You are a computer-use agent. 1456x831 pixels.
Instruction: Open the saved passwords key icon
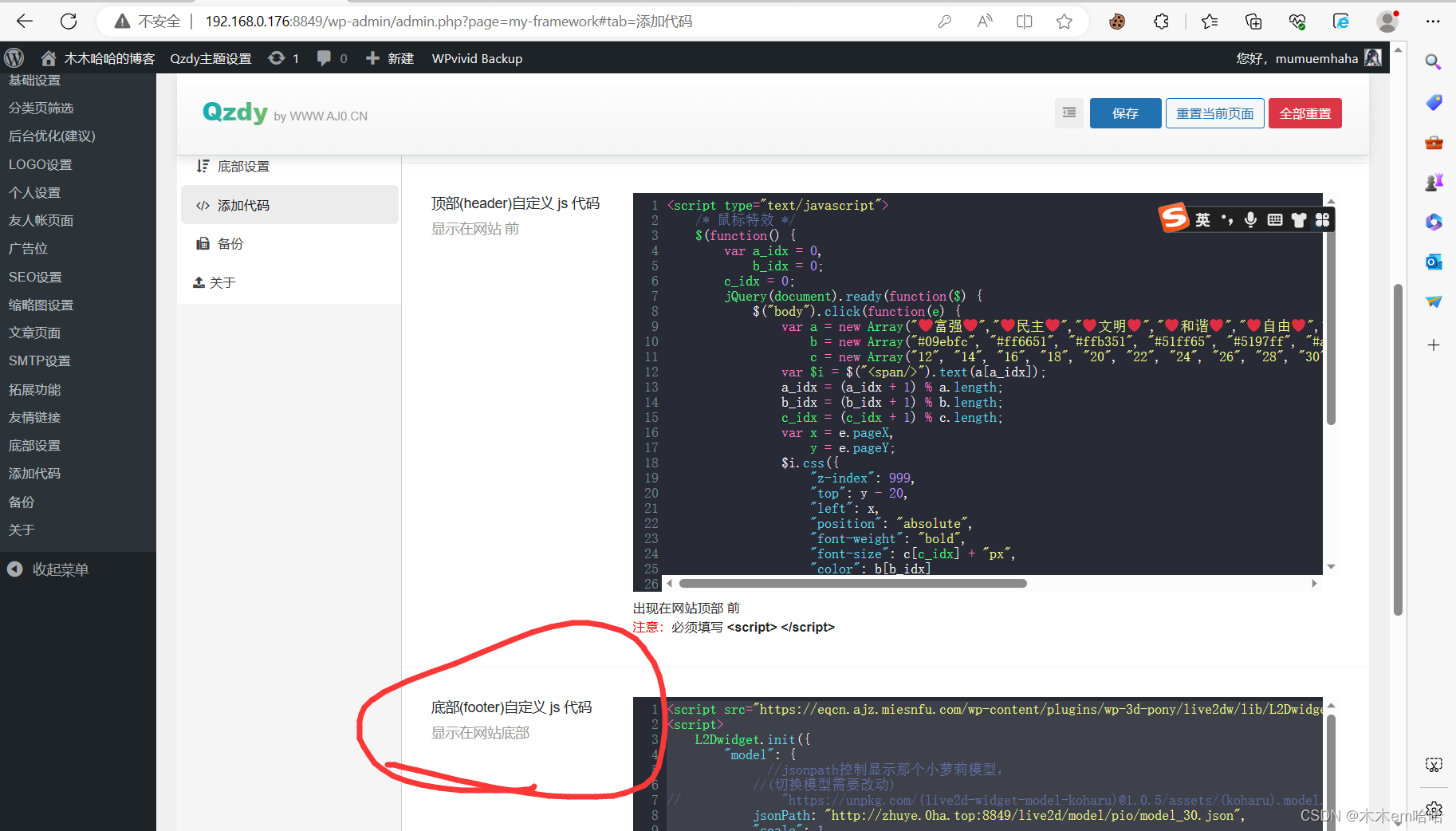[x=945, y=22]
